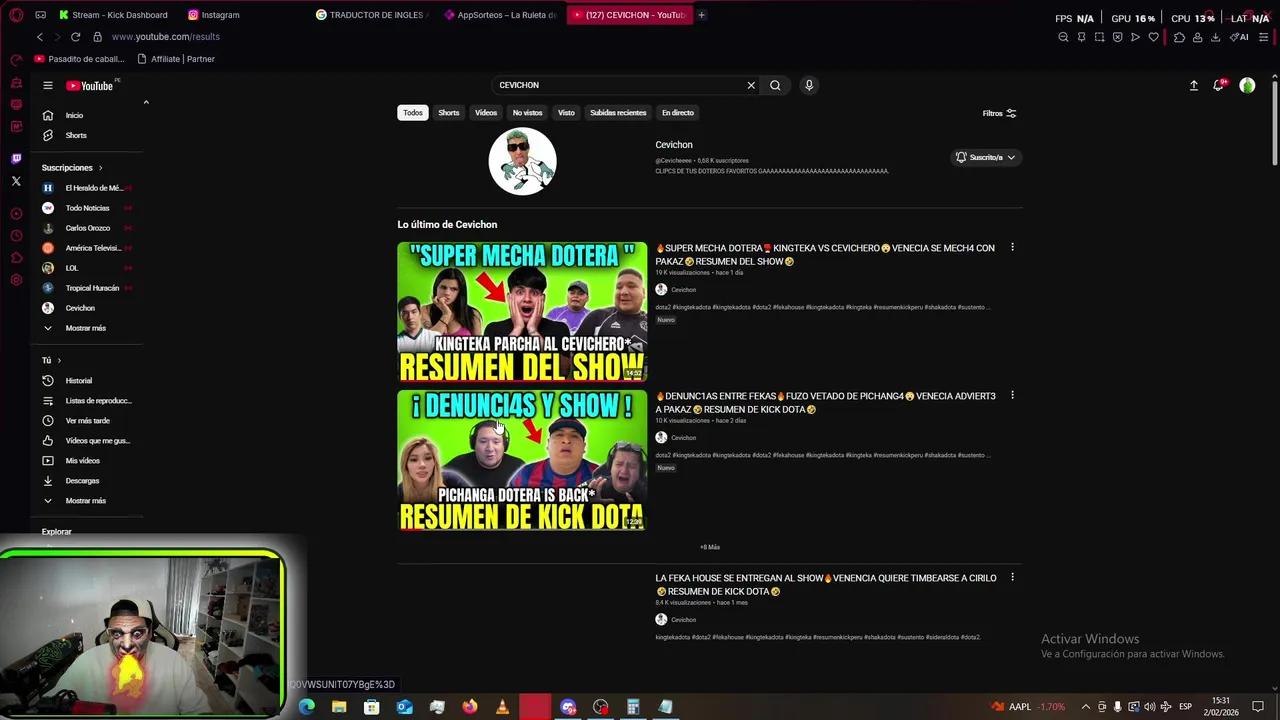The image size is (1280, 720).
Task: Select the No vistos filter chip
Action: pyautogui.click(x=527, y=113)
